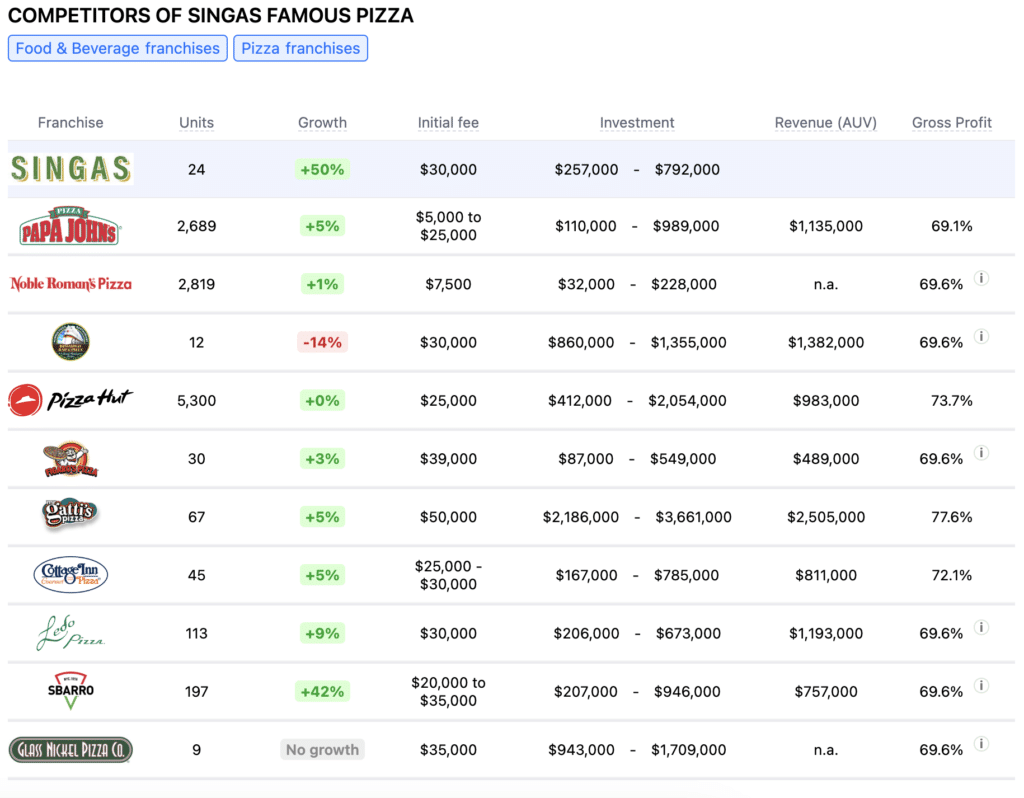This screenshot has height=798, width=1024.
Task: Click the $20,000 to $35,000 initial fee
Action: click(448, 692)
